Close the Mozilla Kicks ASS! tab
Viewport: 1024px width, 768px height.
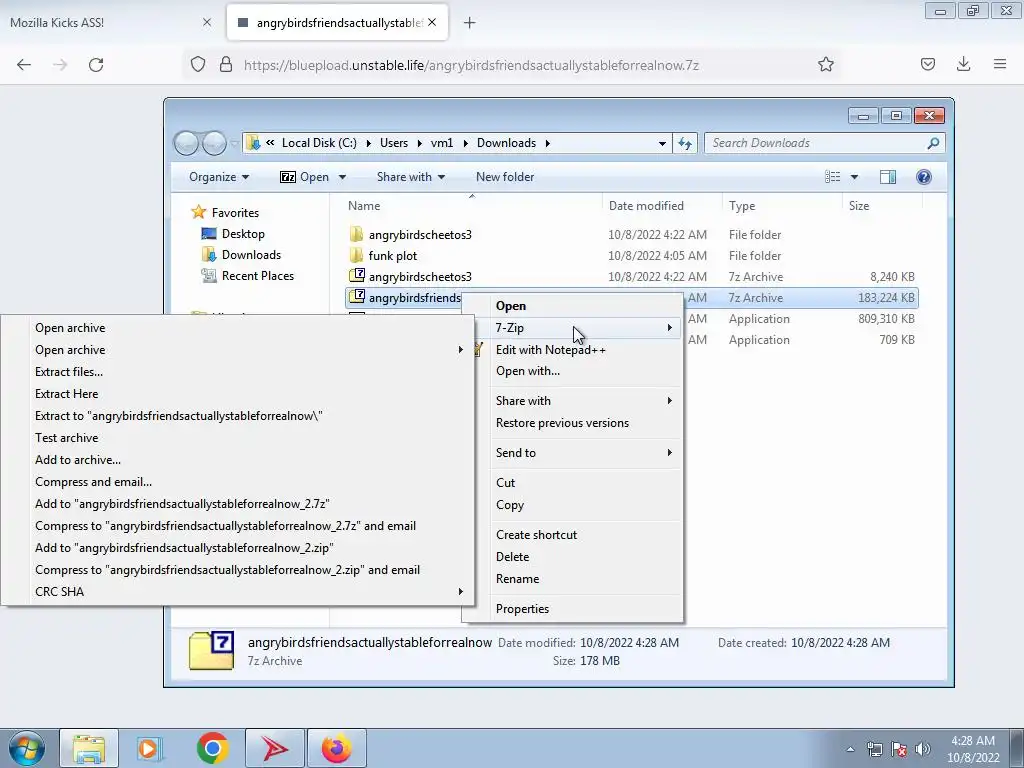tap(207, 22)
